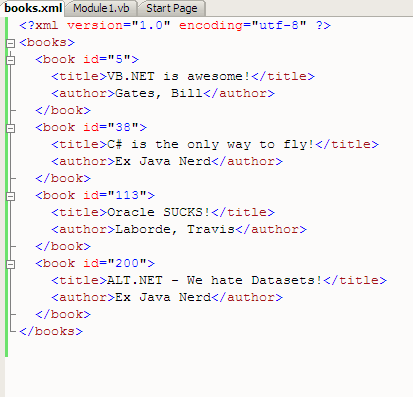Click the id="113" attribute value
Screen dimensions: 413x397
coord(127,195)
